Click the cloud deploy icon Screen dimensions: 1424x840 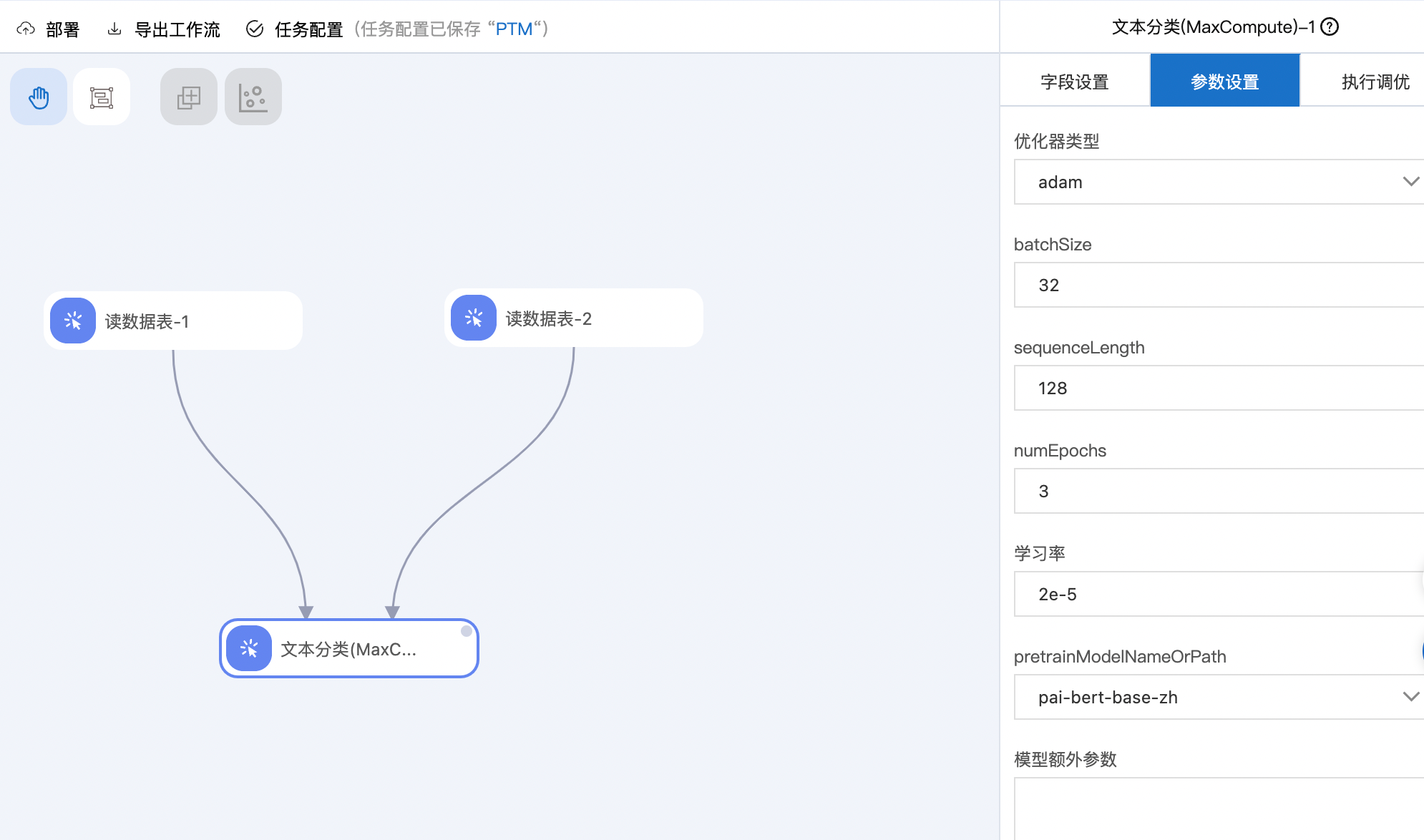[x=26, y=29]
